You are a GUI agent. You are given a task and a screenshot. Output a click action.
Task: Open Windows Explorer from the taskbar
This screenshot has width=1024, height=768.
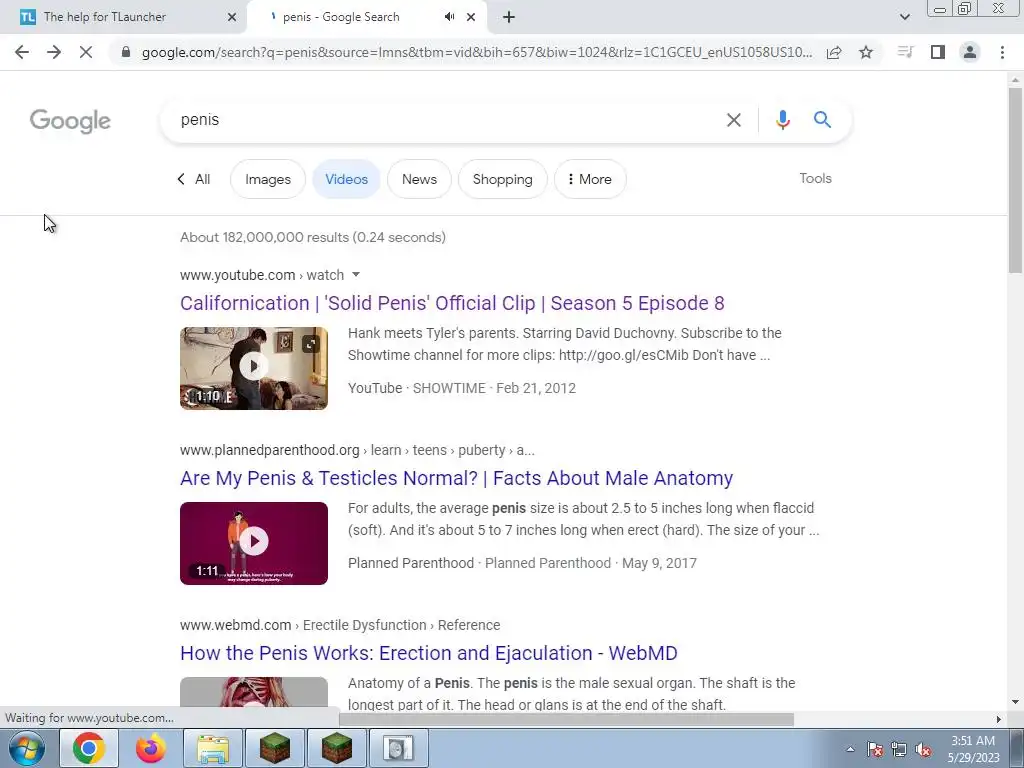pos(213,748)
